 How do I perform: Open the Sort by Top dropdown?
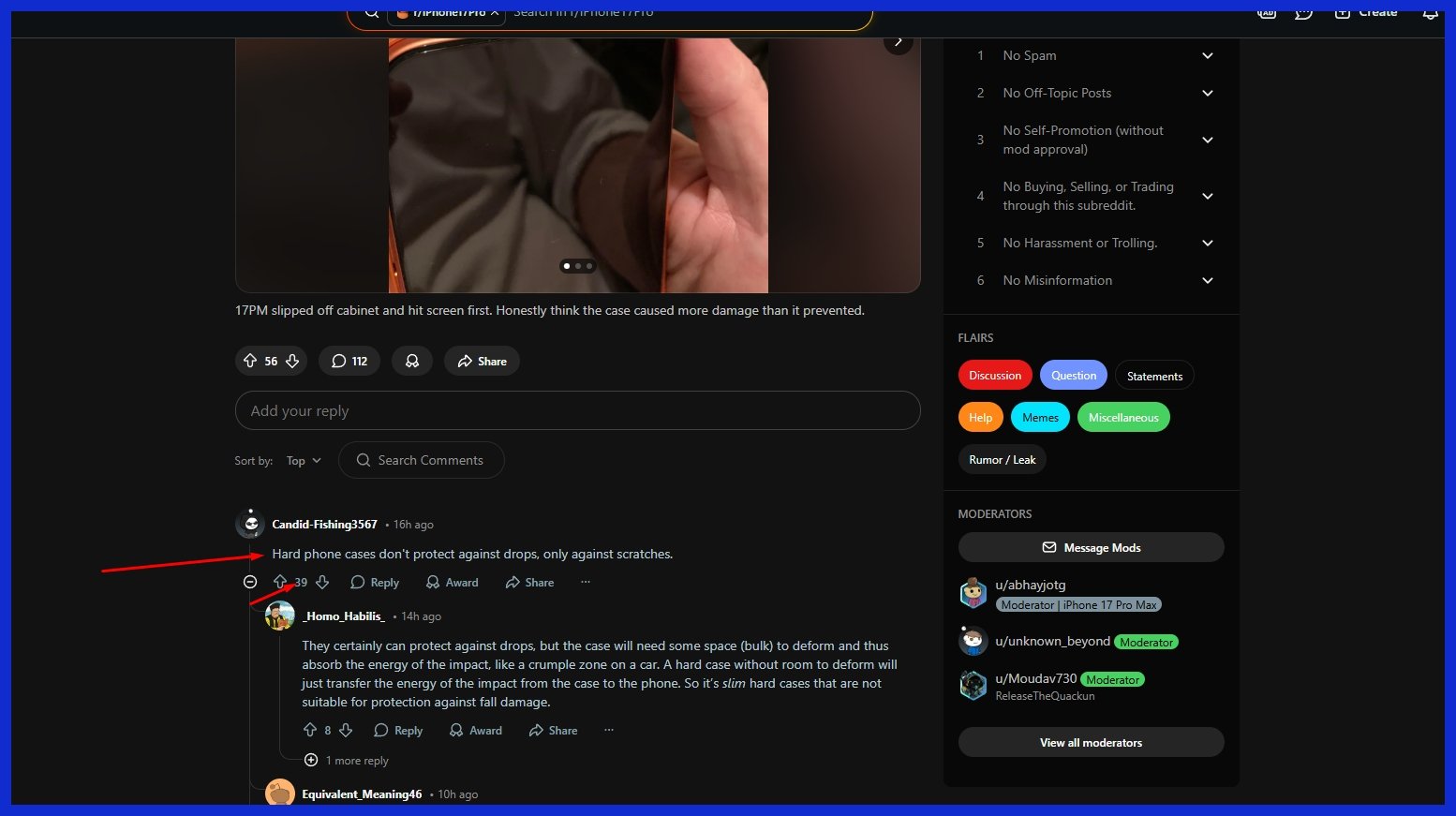coord(304,461)
